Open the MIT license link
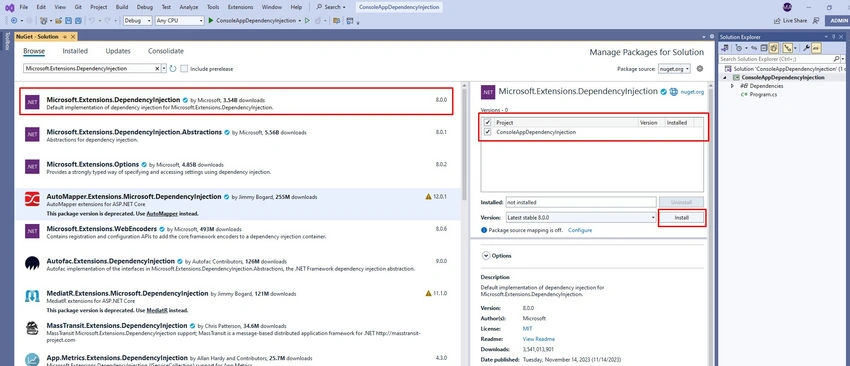This screenshot has height=366, width=850. pos(527,329)
